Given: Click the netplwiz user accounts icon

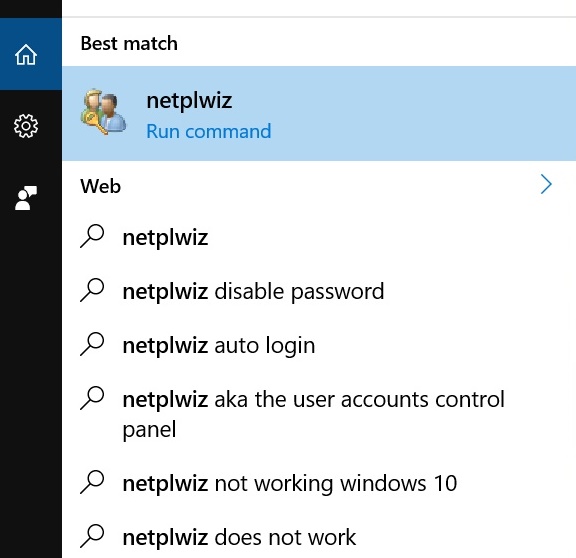Looking at the screenshot, I should 103,112.
